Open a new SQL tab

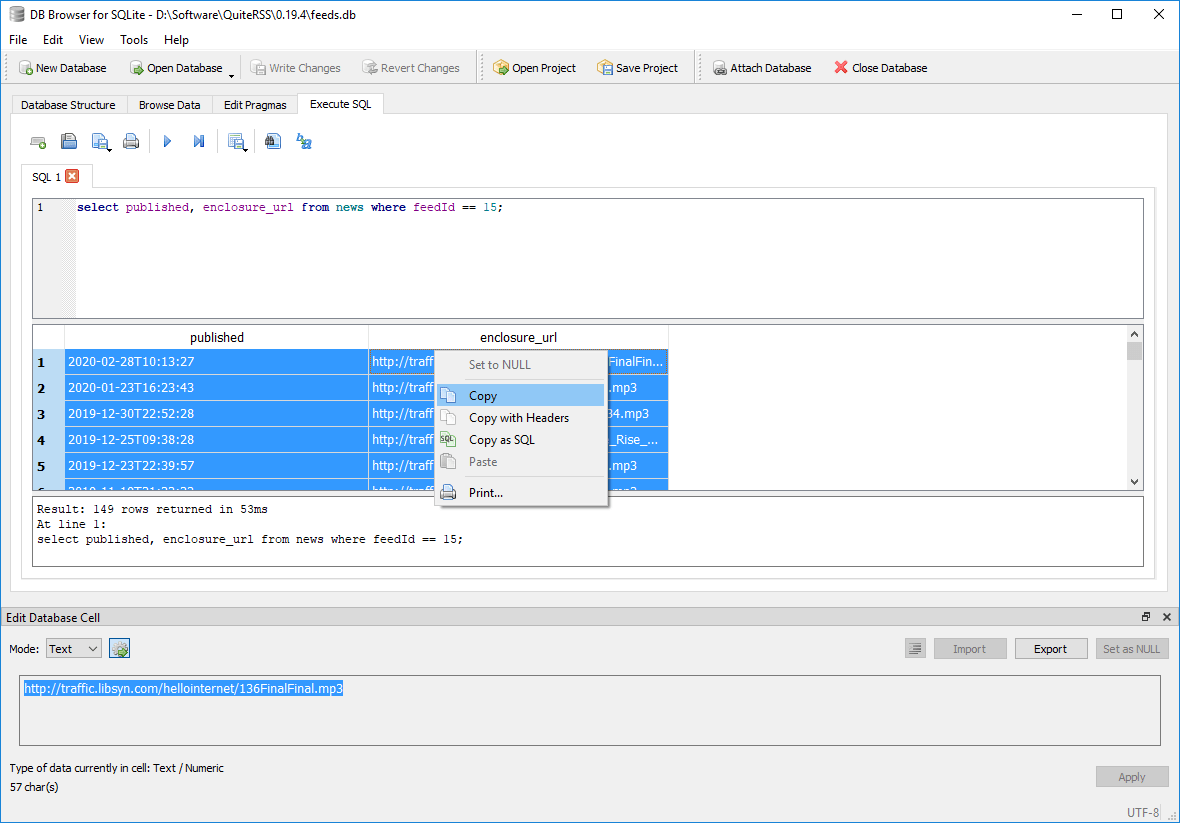[x=38, y=140]
